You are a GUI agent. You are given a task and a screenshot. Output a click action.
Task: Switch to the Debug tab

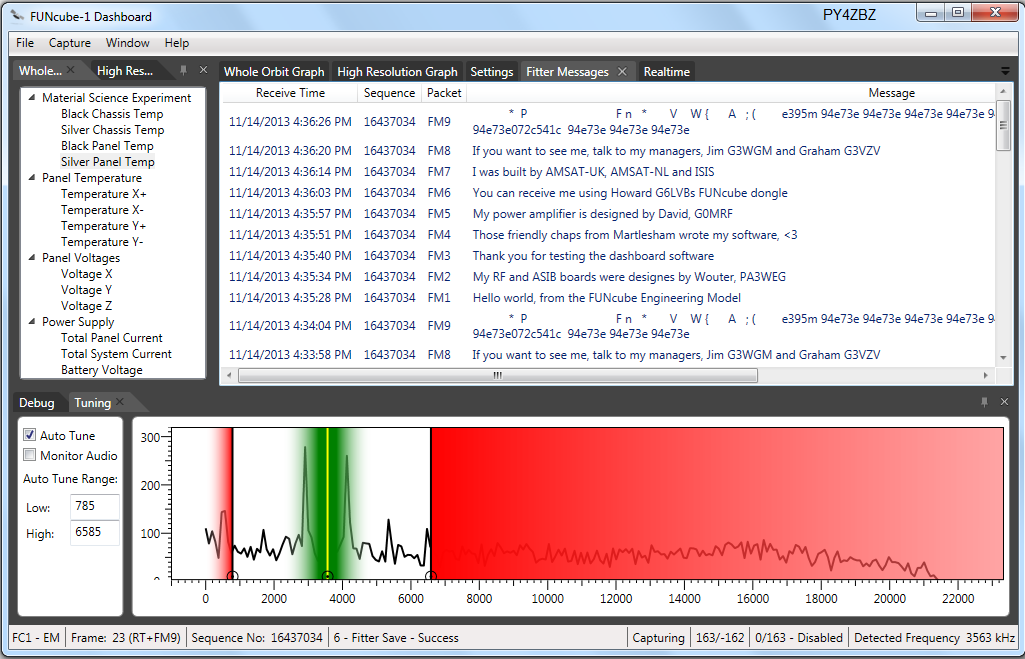point(37,403)
